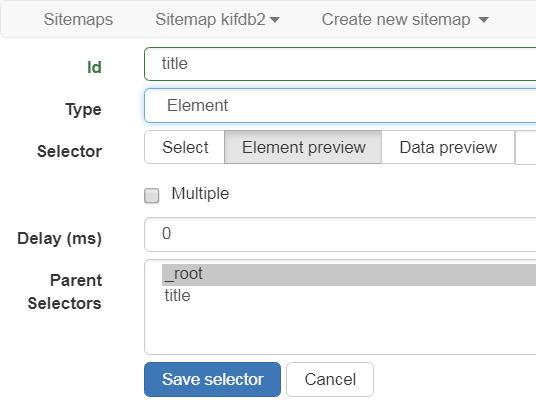
Task: Click the Delay (ms) label
Action: click(59, 238)
